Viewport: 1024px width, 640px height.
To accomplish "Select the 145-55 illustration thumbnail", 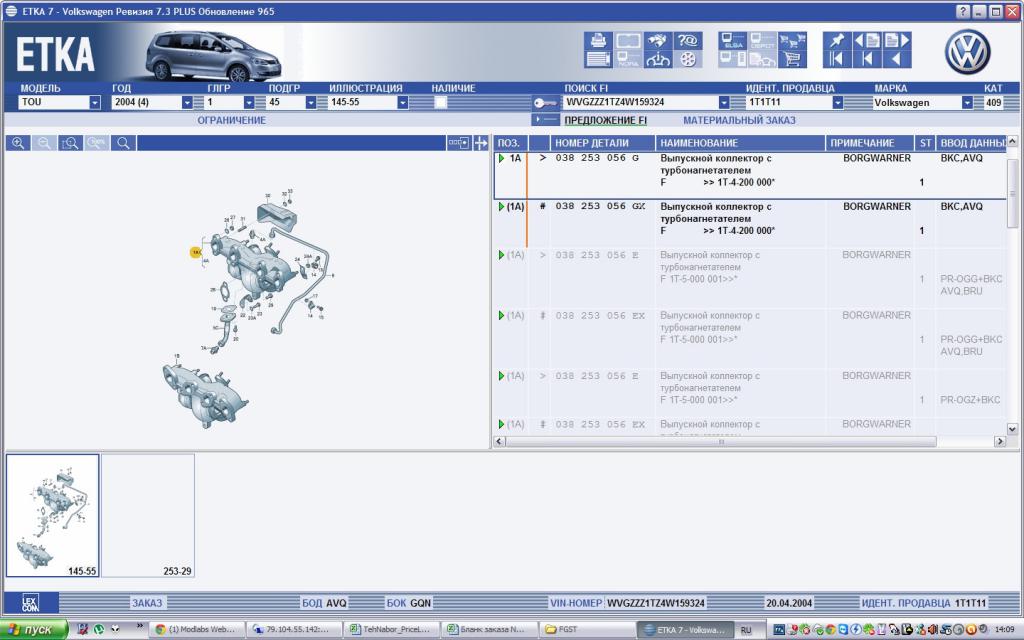I will (53, 516).
